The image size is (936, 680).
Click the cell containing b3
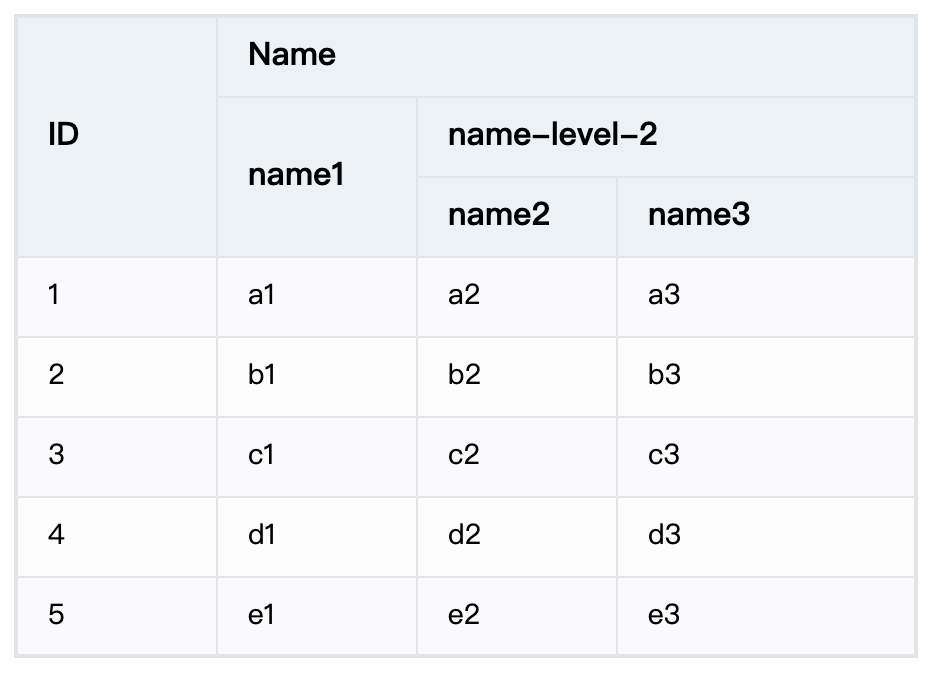coord(664,375)
